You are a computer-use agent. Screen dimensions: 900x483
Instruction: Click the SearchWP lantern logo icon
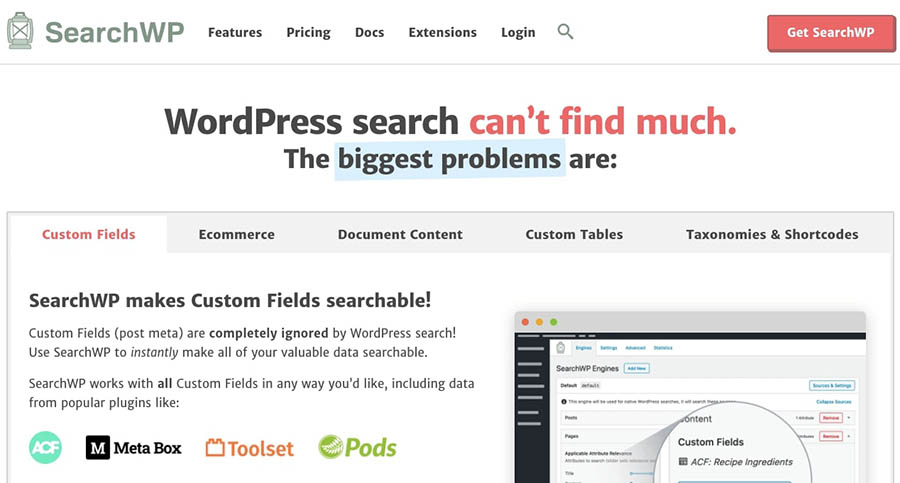click(19, 31)
